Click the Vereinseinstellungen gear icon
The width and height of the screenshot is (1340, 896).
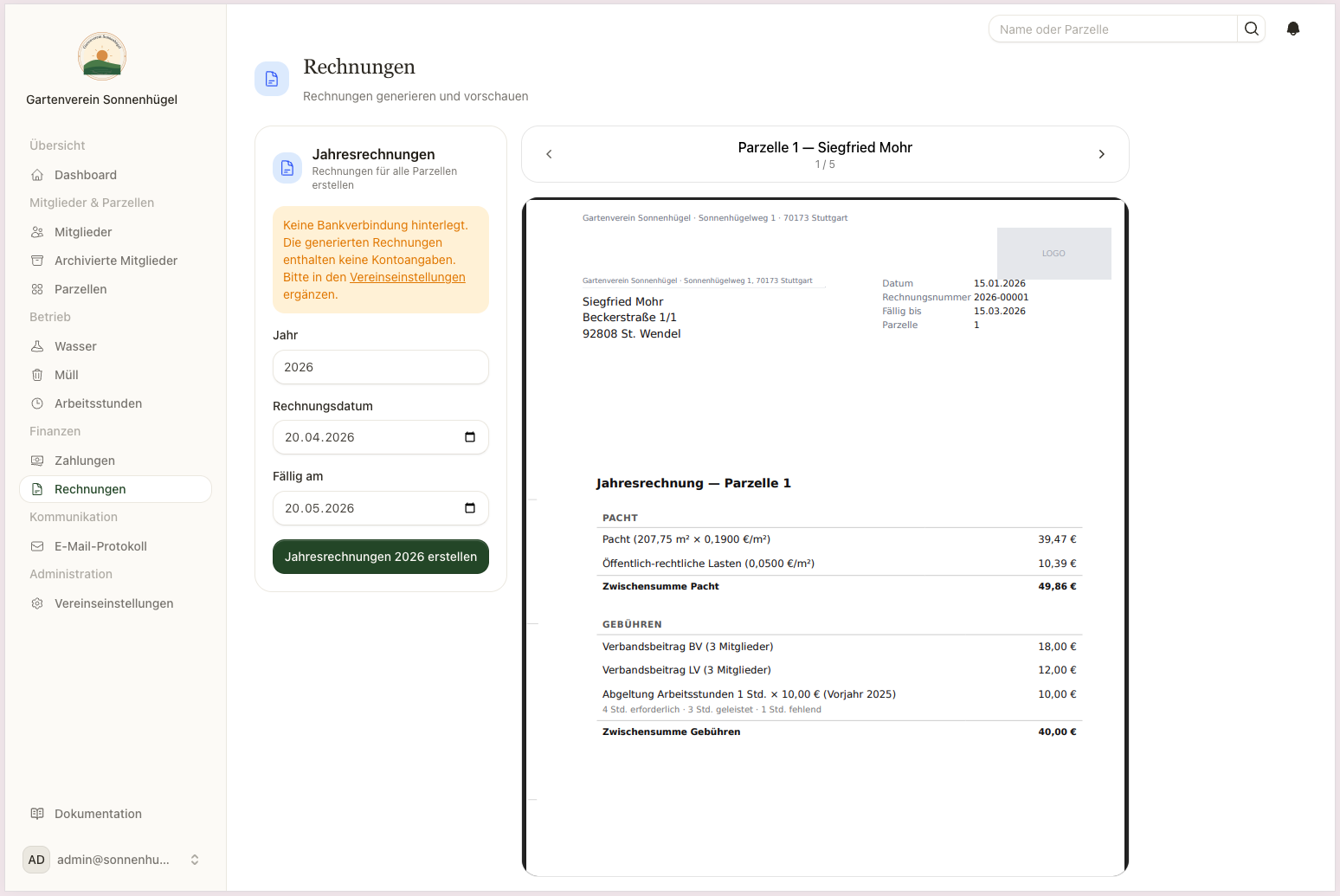click(x=37, y=603)
